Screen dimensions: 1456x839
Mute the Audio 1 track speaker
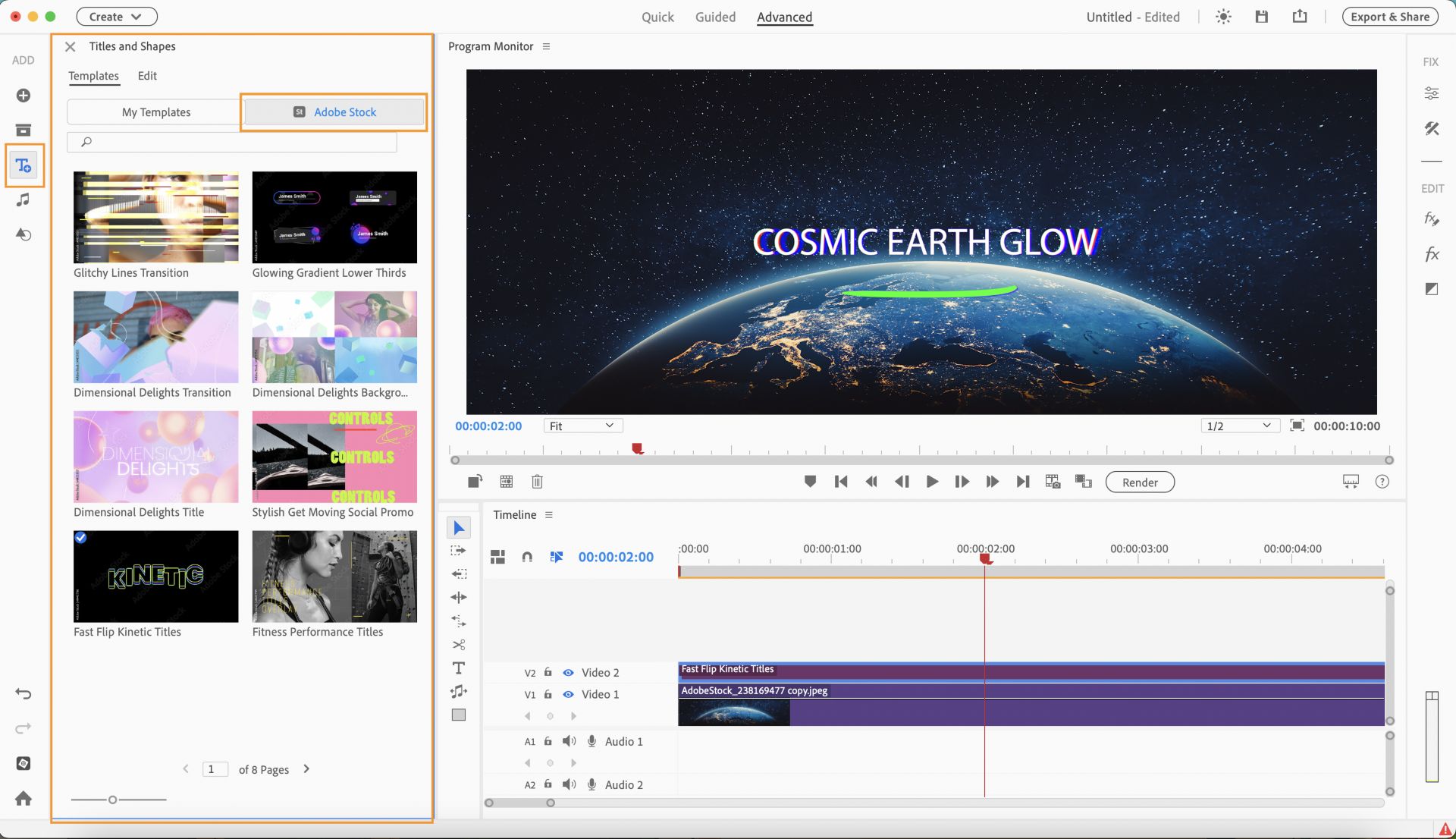[569, 741]
